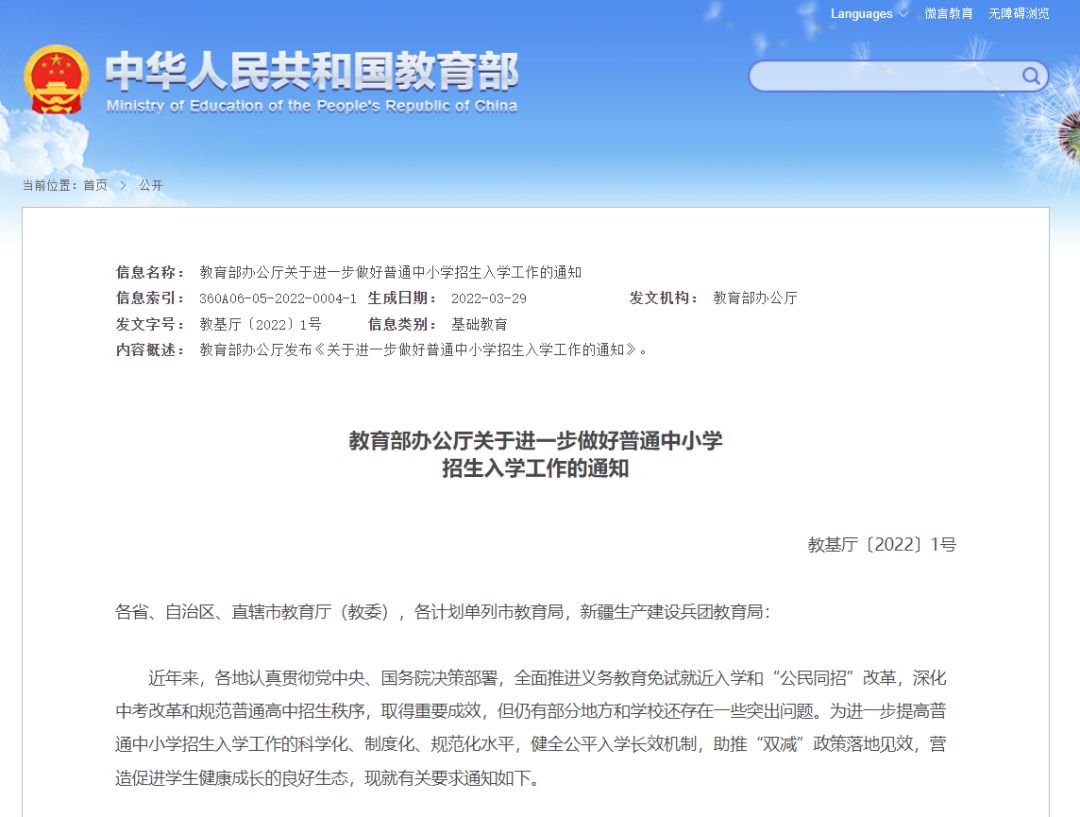
Task: Click the date 2022-03-29
Action: coord(489,298)
